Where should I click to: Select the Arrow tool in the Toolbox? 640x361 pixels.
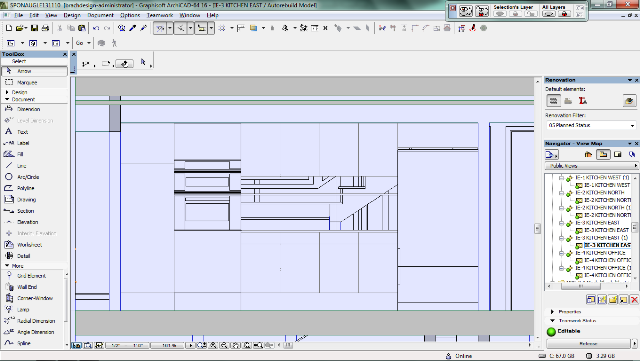coord(34,71)
